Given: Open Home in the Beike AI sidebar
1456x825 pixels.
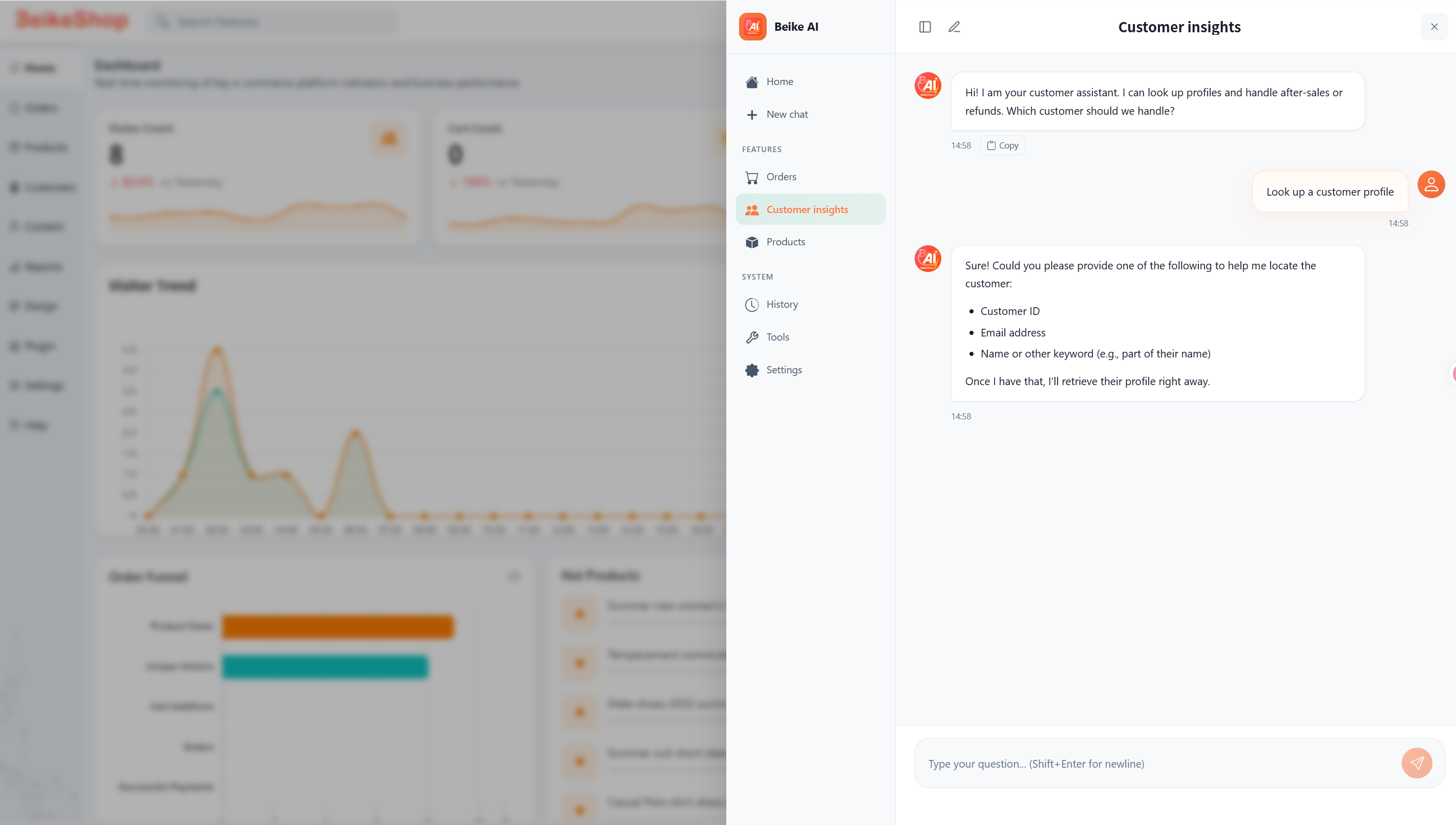Looking at the screenshot, I should [x=811, y=82].
